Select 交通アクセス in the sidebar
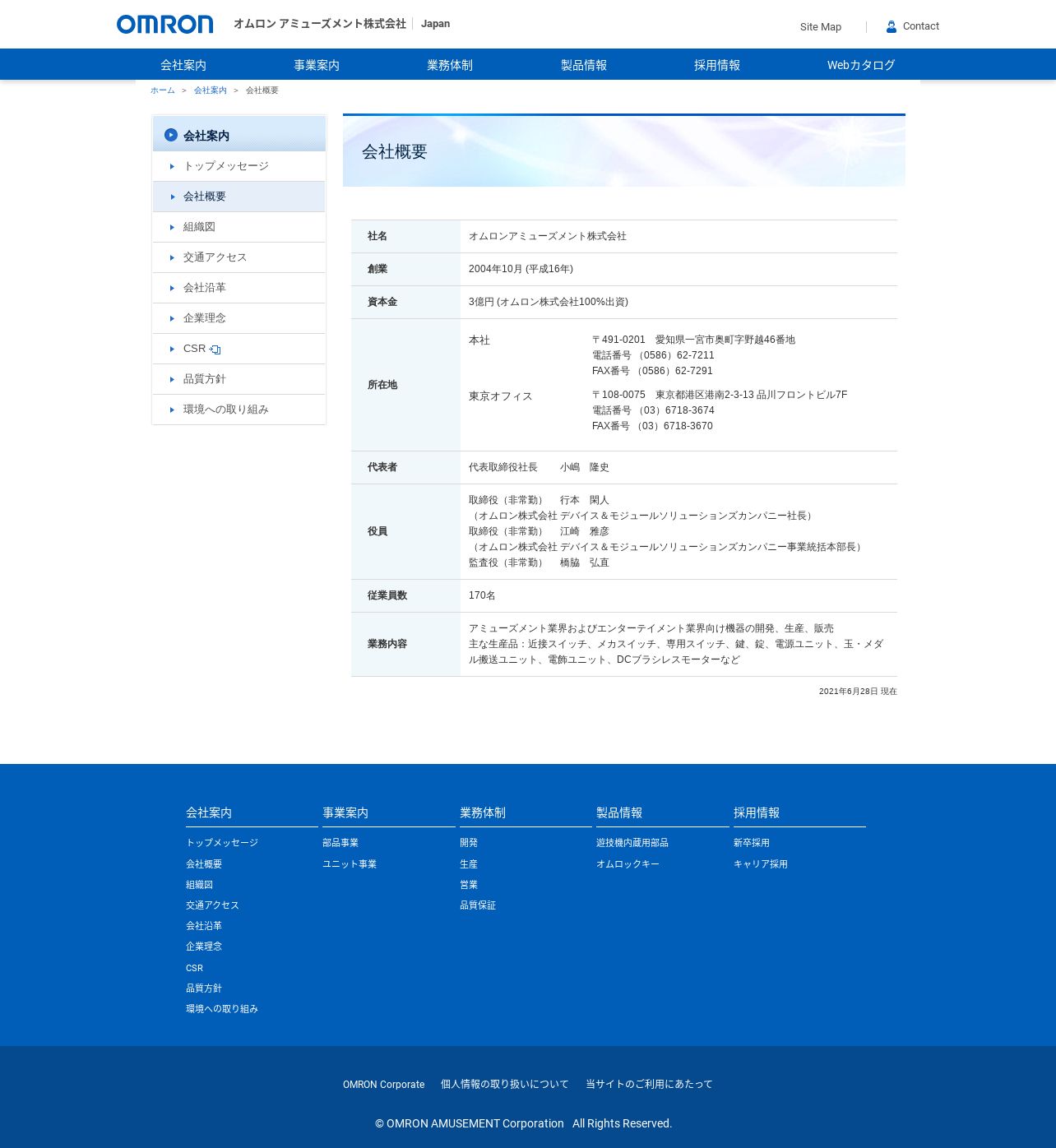Screen dimensions: 1056x1148 pyautogui.click(x=239, y=257)
